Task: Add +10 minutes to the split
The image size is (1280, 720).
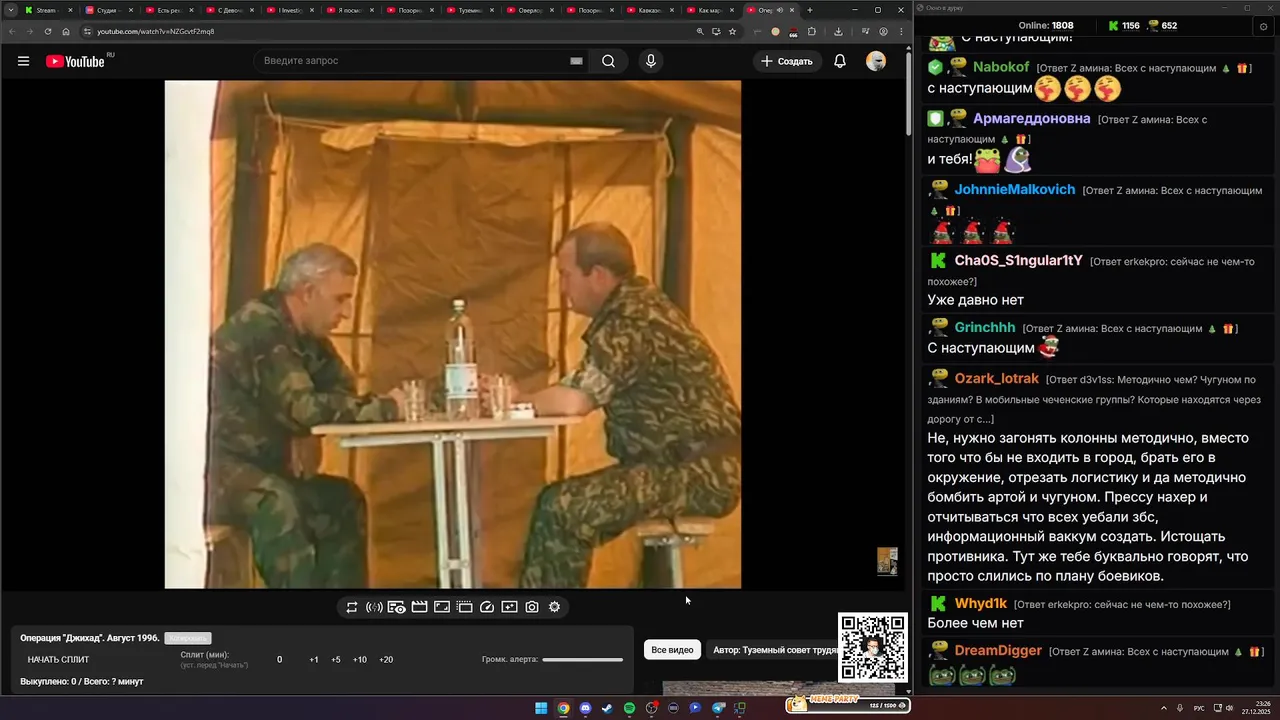Action: coord(360,660)
